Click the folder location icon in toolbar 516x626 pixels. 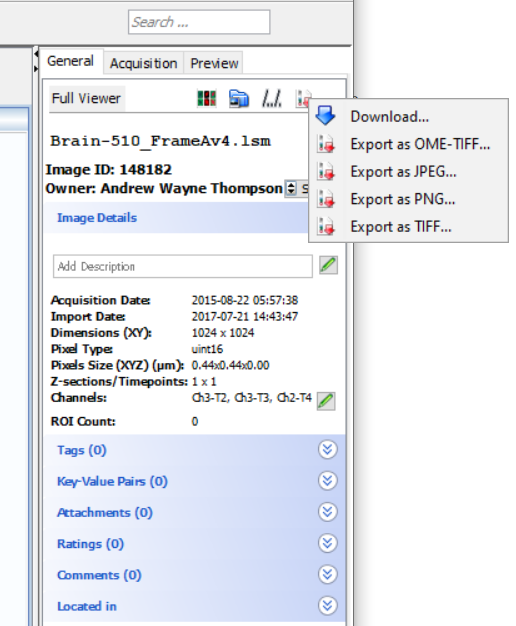pos(239,99)
